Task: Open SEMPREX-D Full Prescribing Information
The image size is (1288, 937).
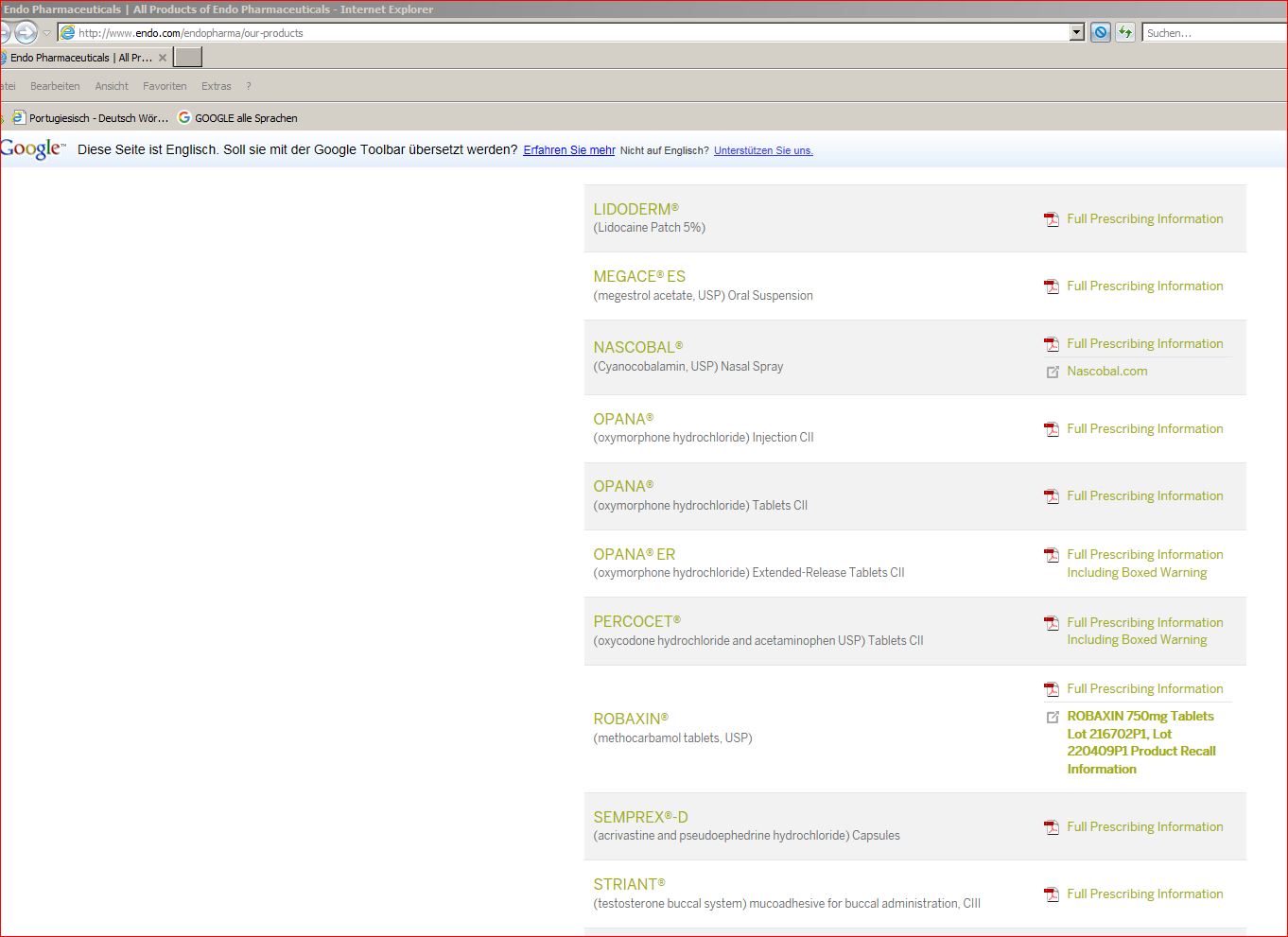Action: click(1145, 827)
